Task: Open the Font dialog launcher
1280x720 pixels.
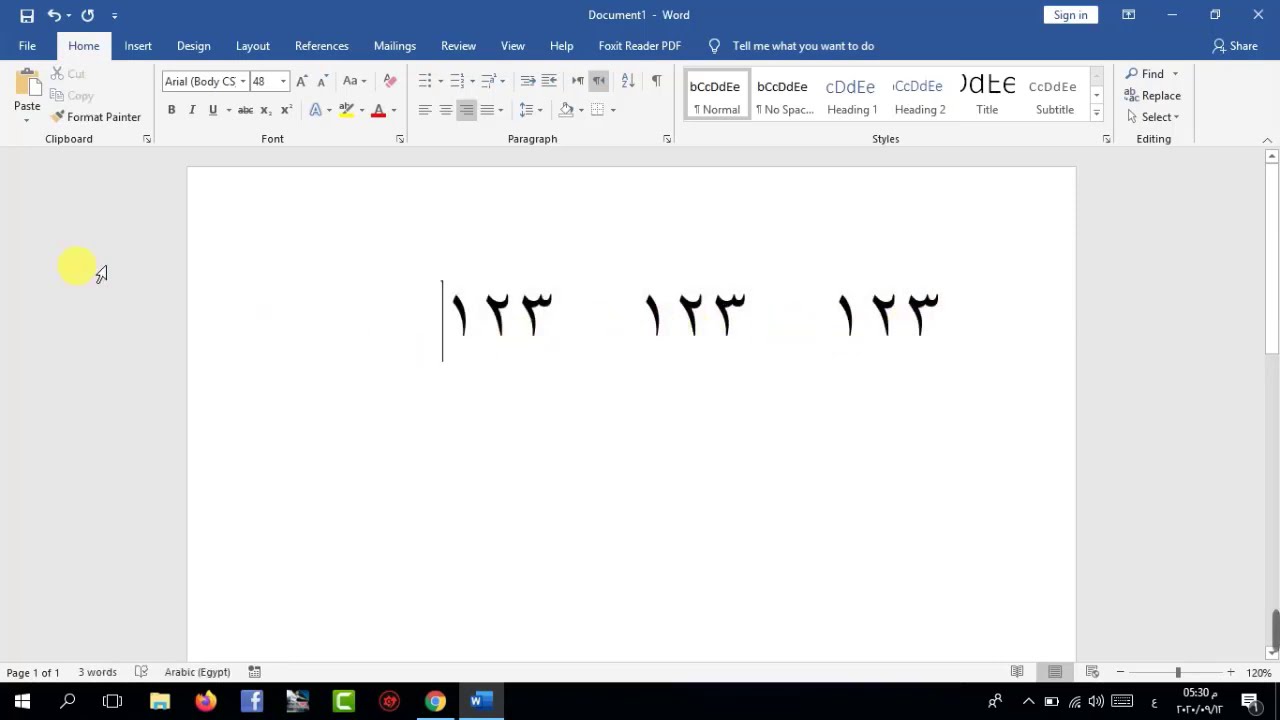Action: [400, 139]
